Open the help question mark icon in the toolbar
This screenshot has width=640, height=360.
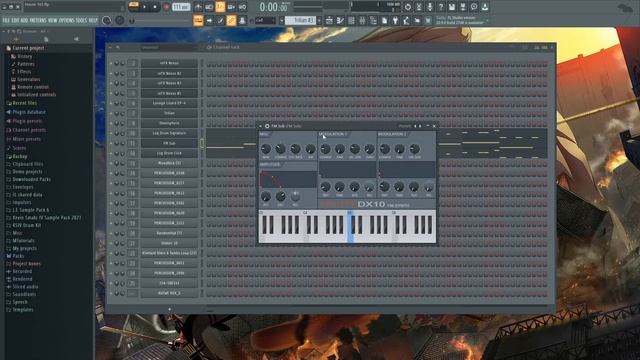point(441,7)
